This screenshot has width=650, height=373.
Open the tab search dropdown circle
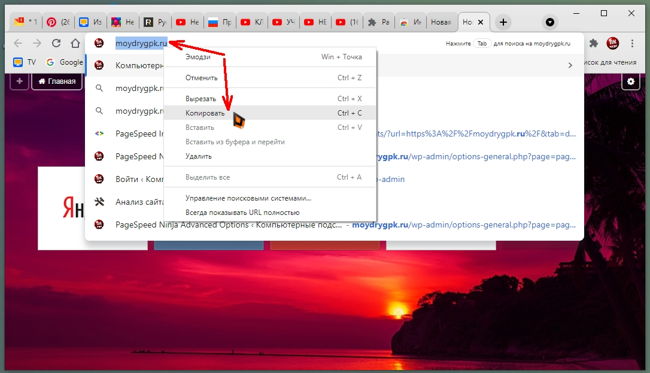(550, 22)
